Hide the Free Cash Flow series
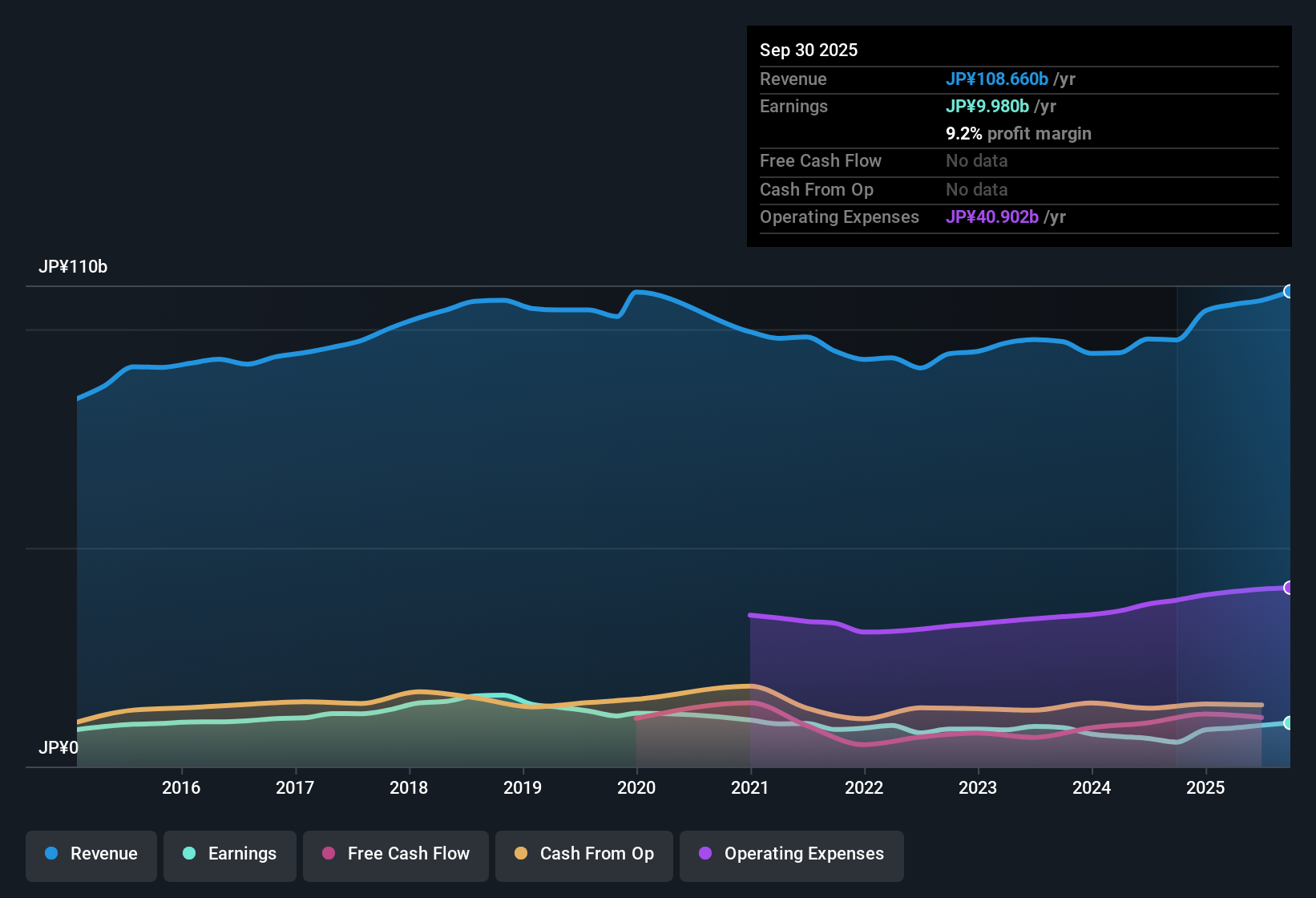This screenshot has height=898, width=1316. pyautogui.click(x=395, y=854)
